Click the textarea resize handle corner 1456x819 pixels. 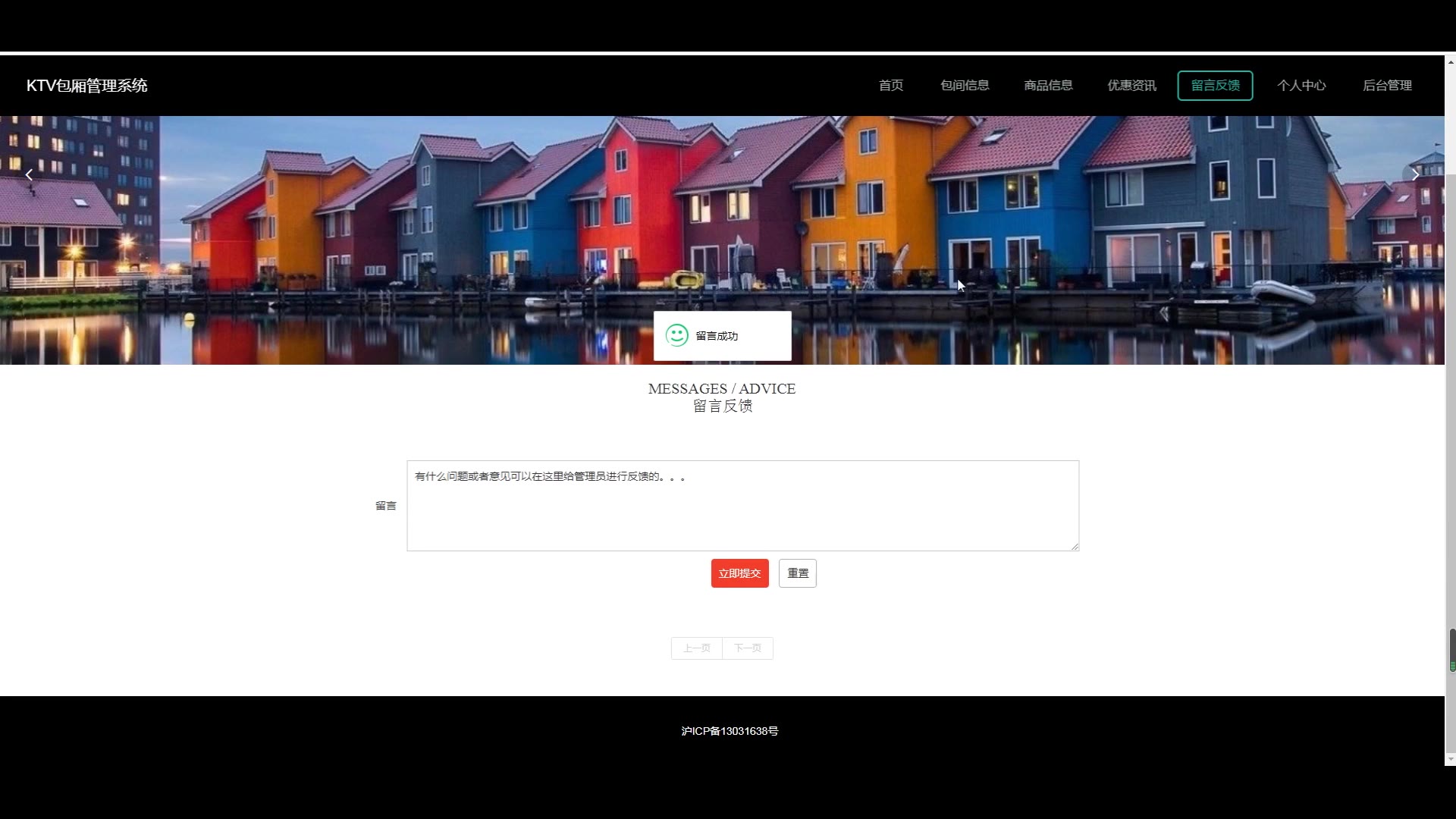1075,546
